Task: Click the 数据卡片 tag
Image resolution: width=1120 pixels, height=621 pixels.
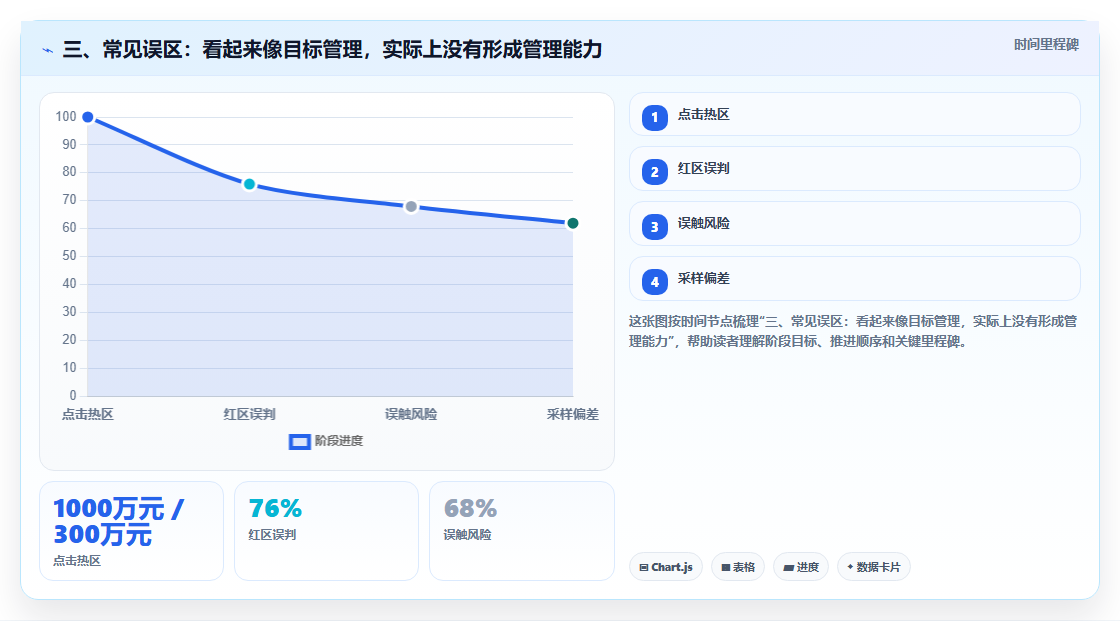Action: pos(874,567)
